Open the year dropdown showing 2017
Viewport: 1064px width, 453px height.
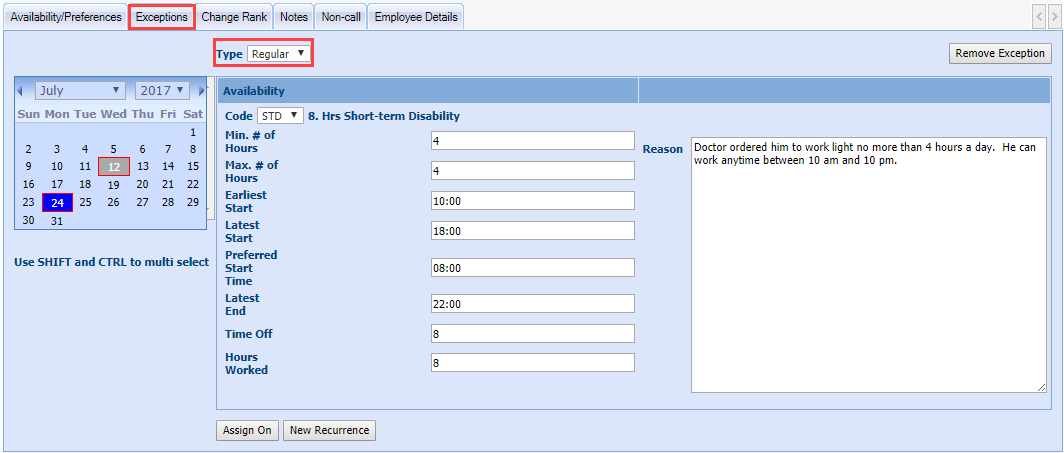click(163, 91)
